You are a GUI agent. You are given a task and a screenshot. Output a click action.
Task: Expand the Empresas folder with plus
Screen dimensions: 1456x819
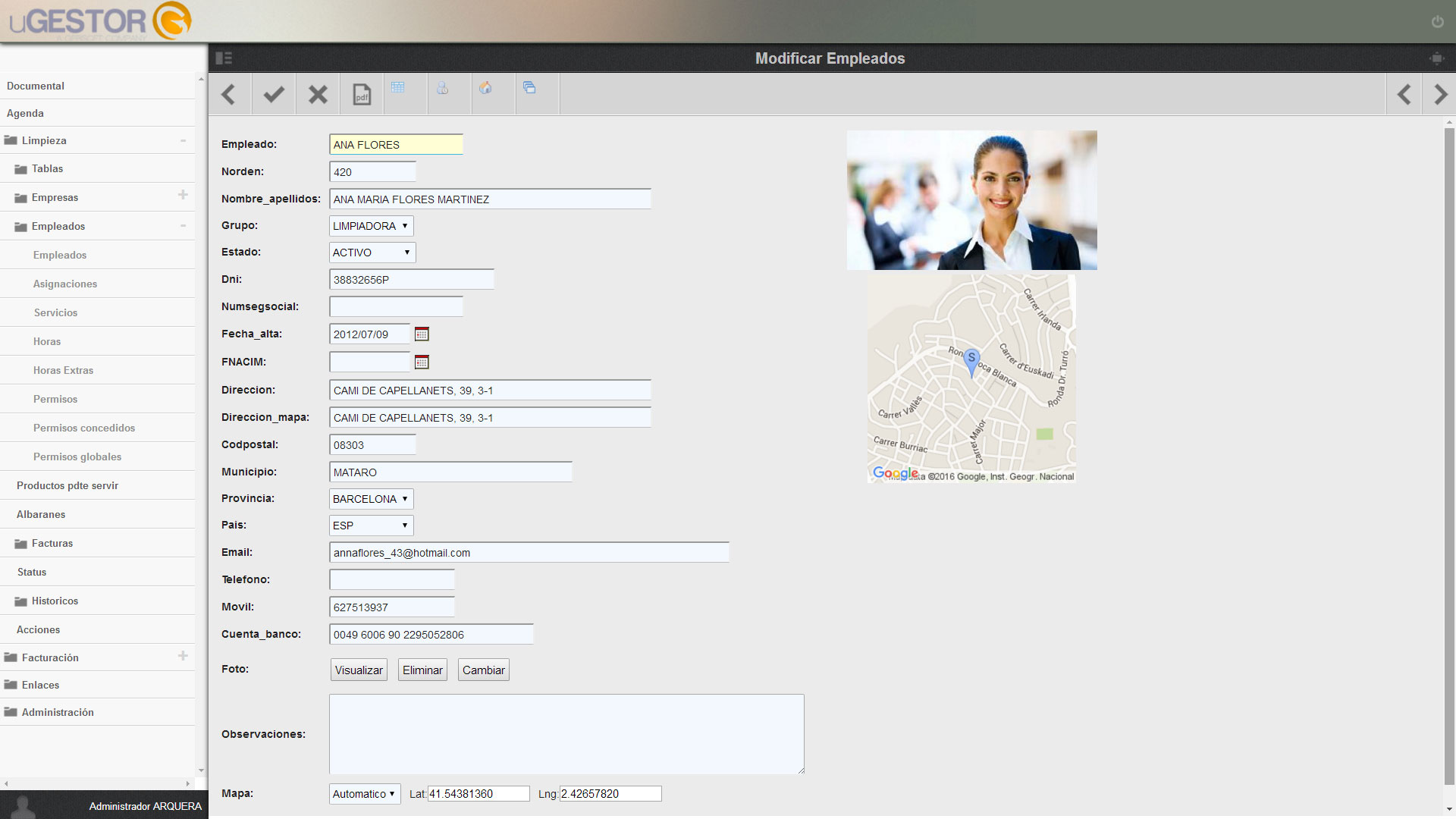pos(183,196)
